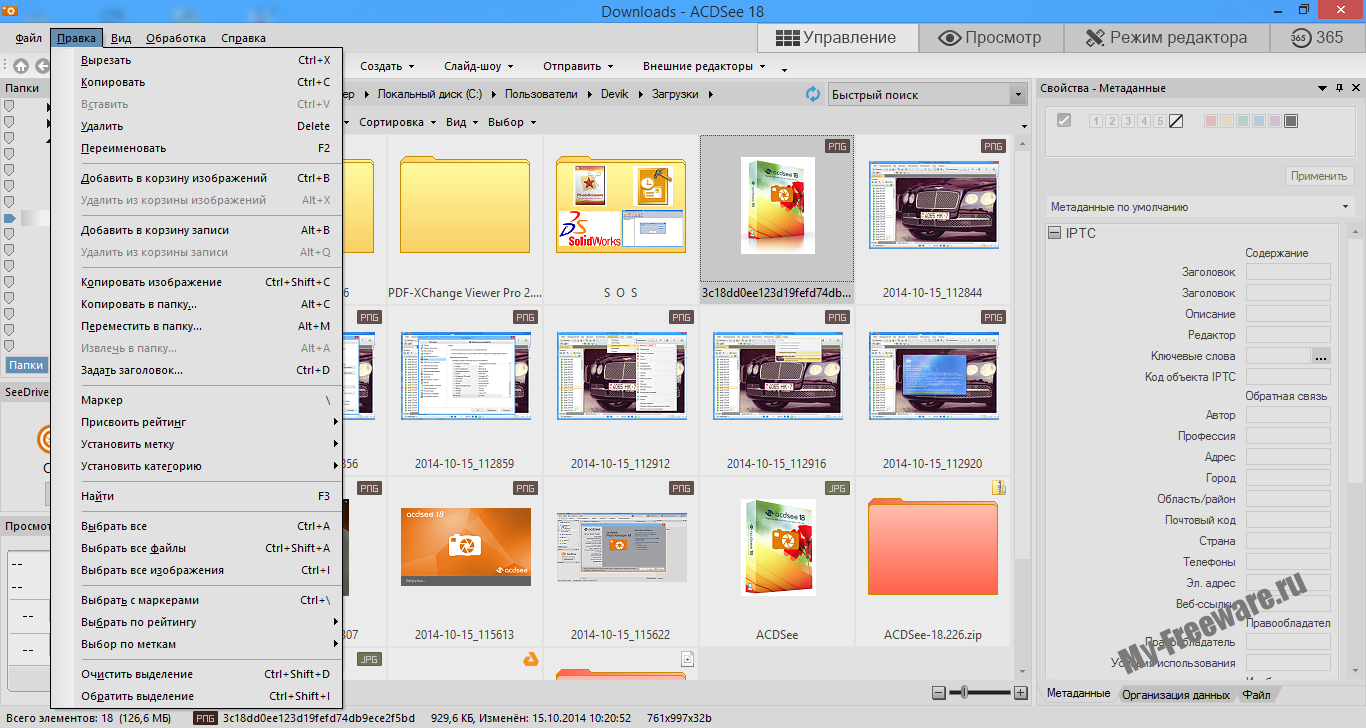1366x728 pixels.
Task: Move the thumbnail zoom slider handle
Action: point(964,693)
